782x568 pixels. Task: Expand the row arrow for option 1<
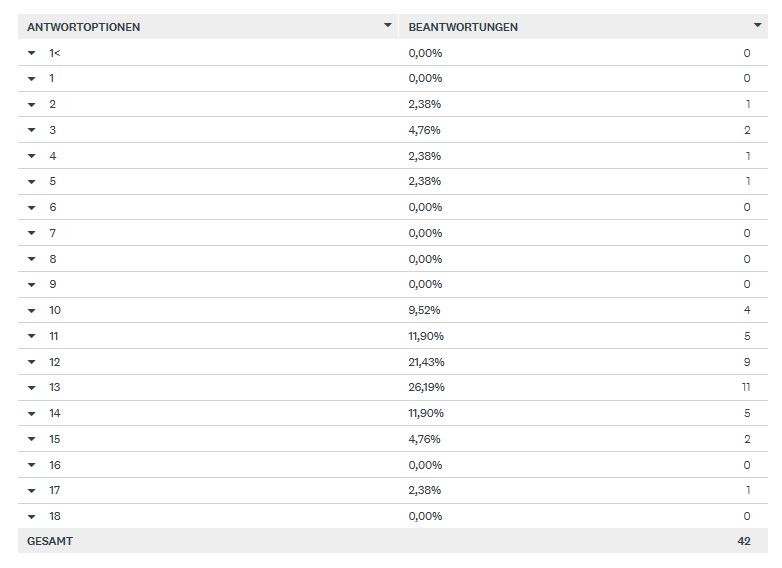(x=32, y=53)
